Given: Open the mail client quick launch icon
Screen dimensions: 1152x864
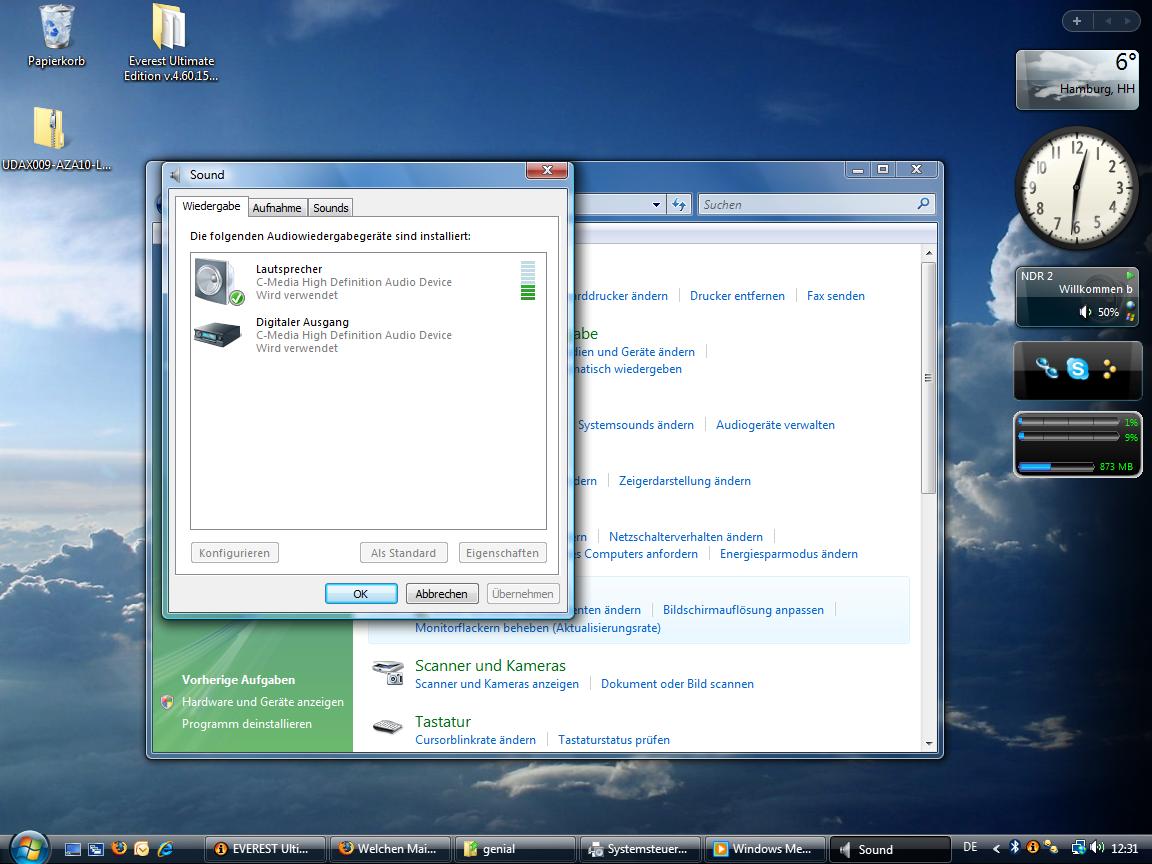Looking at the screenshot, I should tap(142, 849).
